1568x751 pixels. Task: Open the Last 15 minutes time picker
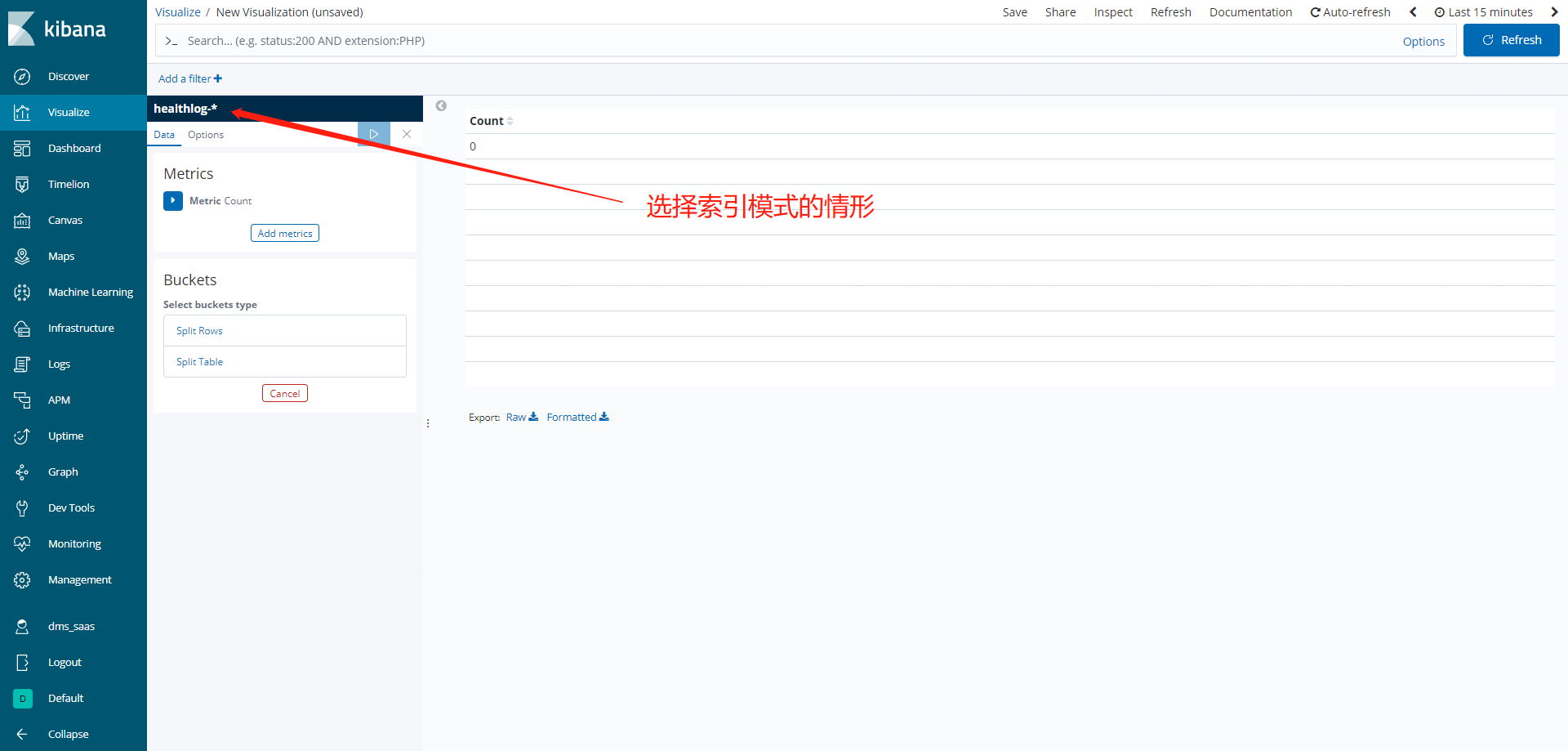(x=1484, y=12)
